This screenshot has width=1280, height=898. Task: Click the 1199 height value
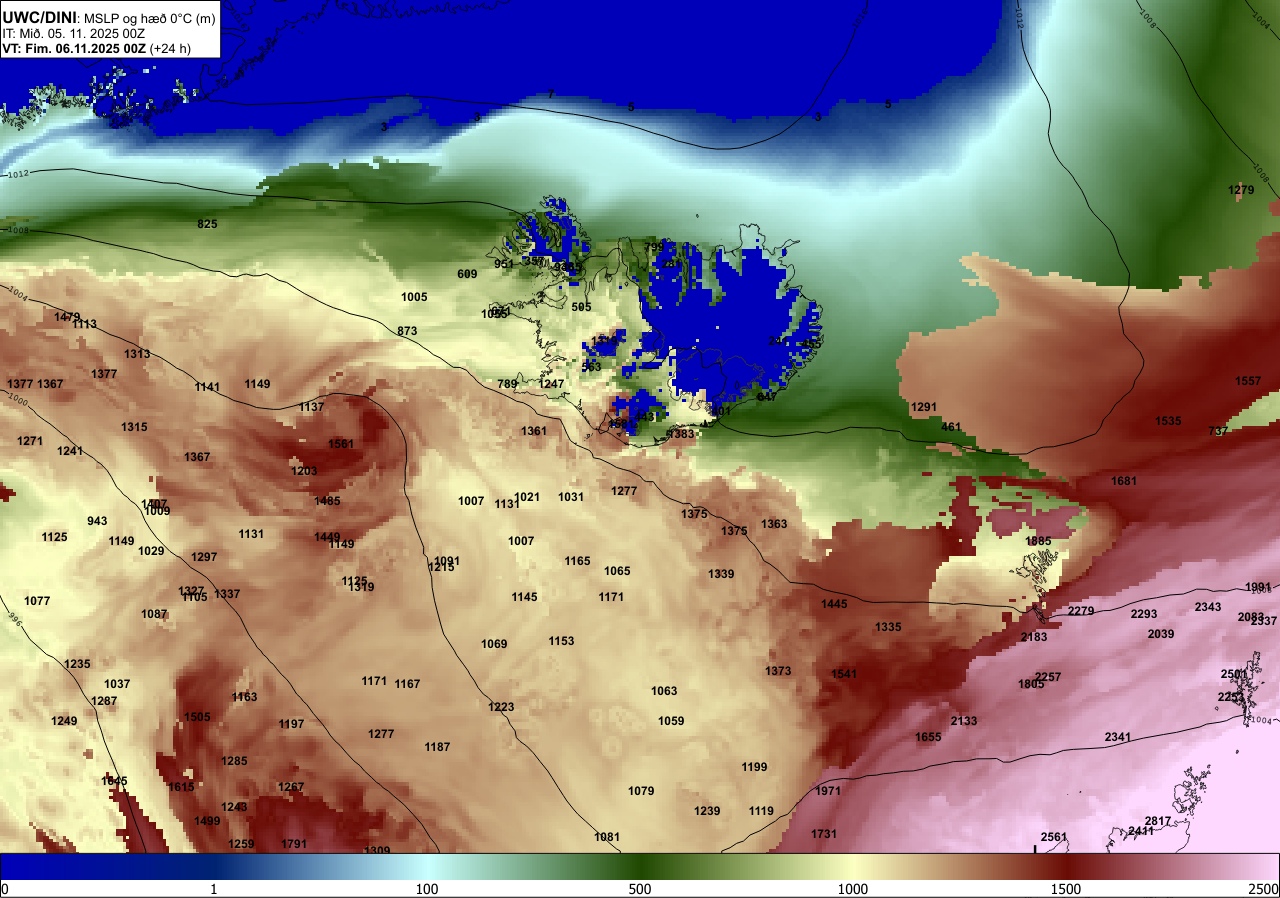point(754,767)
